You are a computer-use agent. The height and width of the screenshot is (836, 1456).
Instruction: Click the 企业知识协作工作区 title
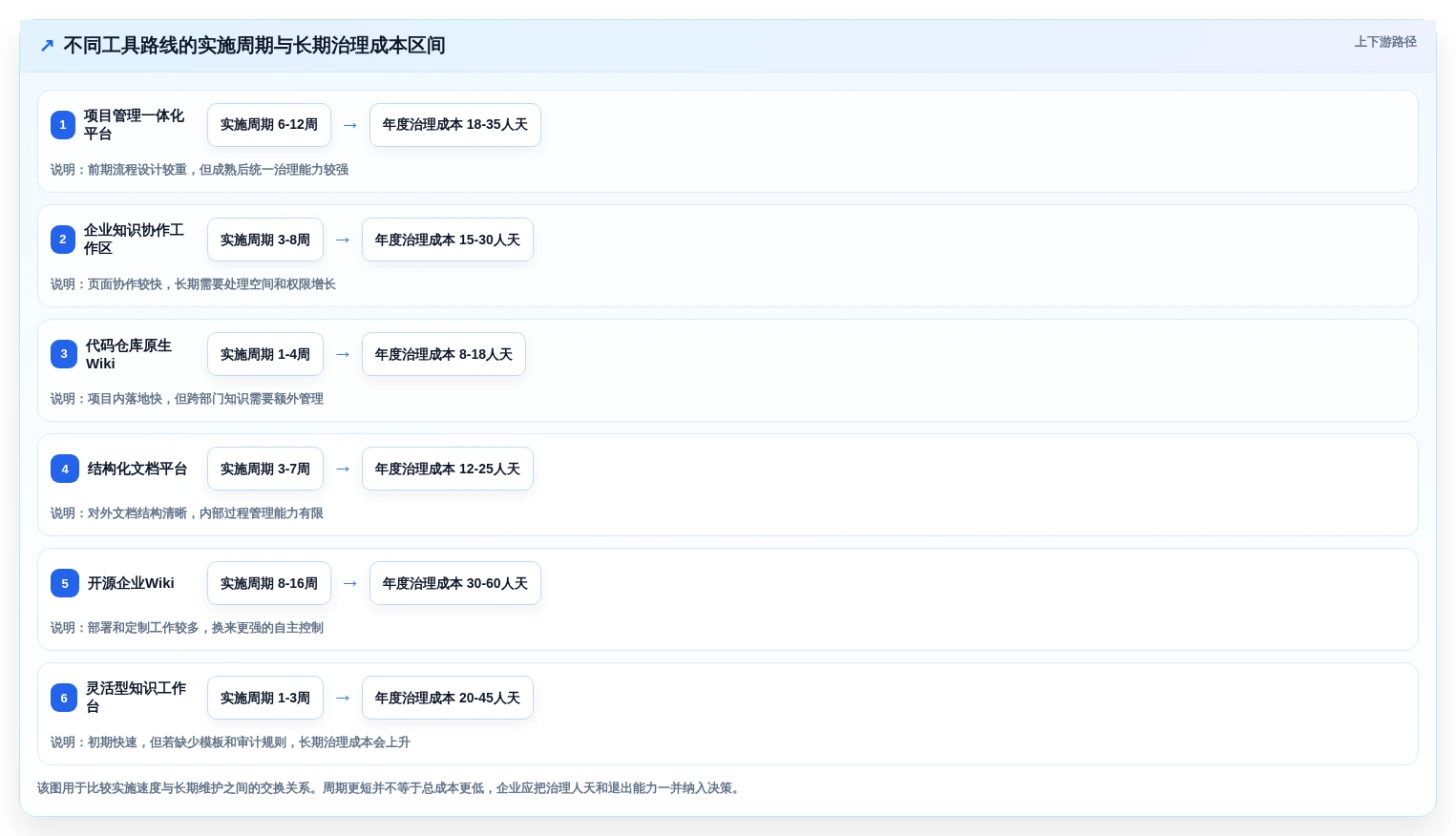(x=134, y=240)
